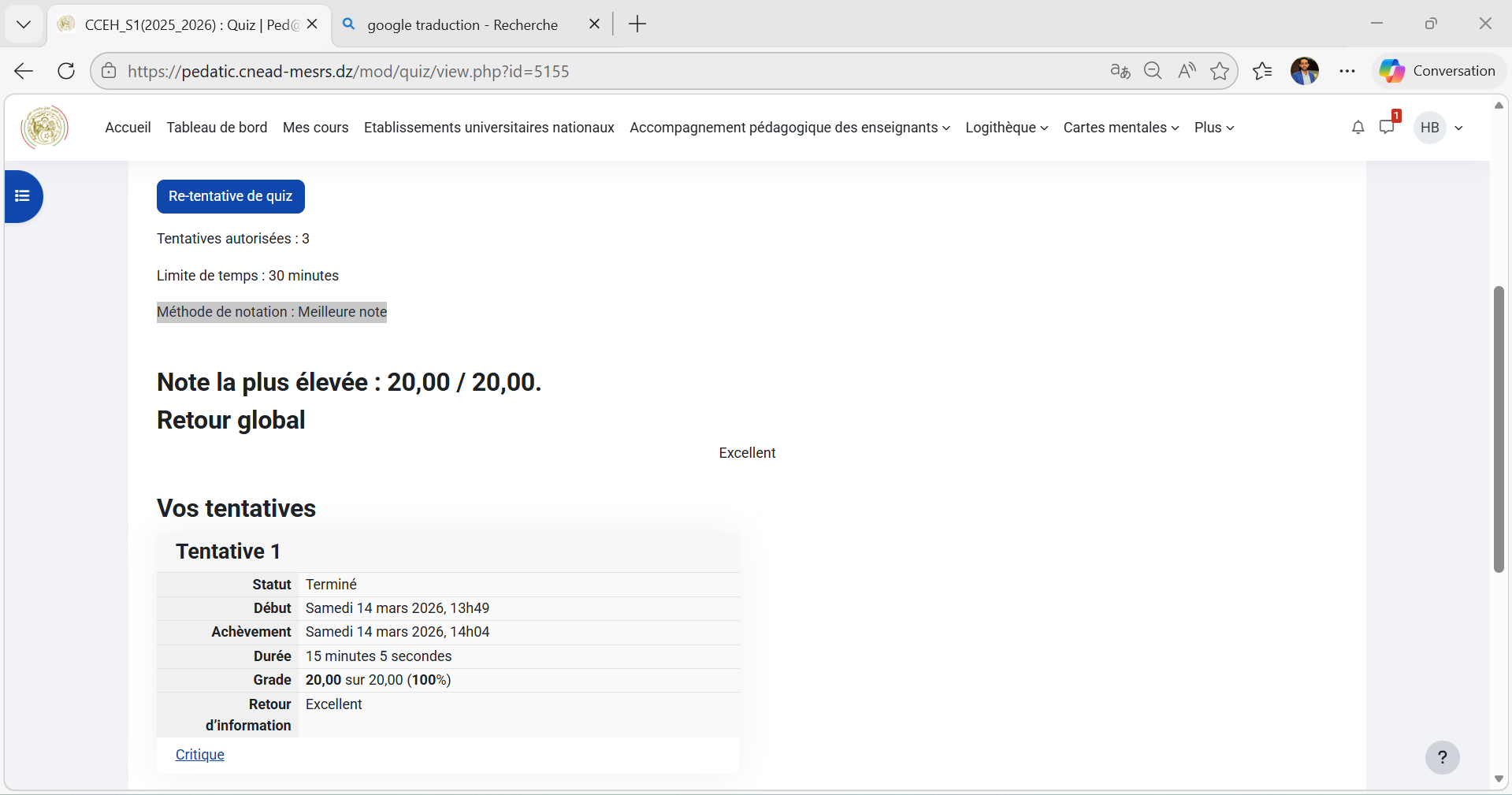Open the course index drawer
Viewport: 1512px width, 795px height.
23,196
